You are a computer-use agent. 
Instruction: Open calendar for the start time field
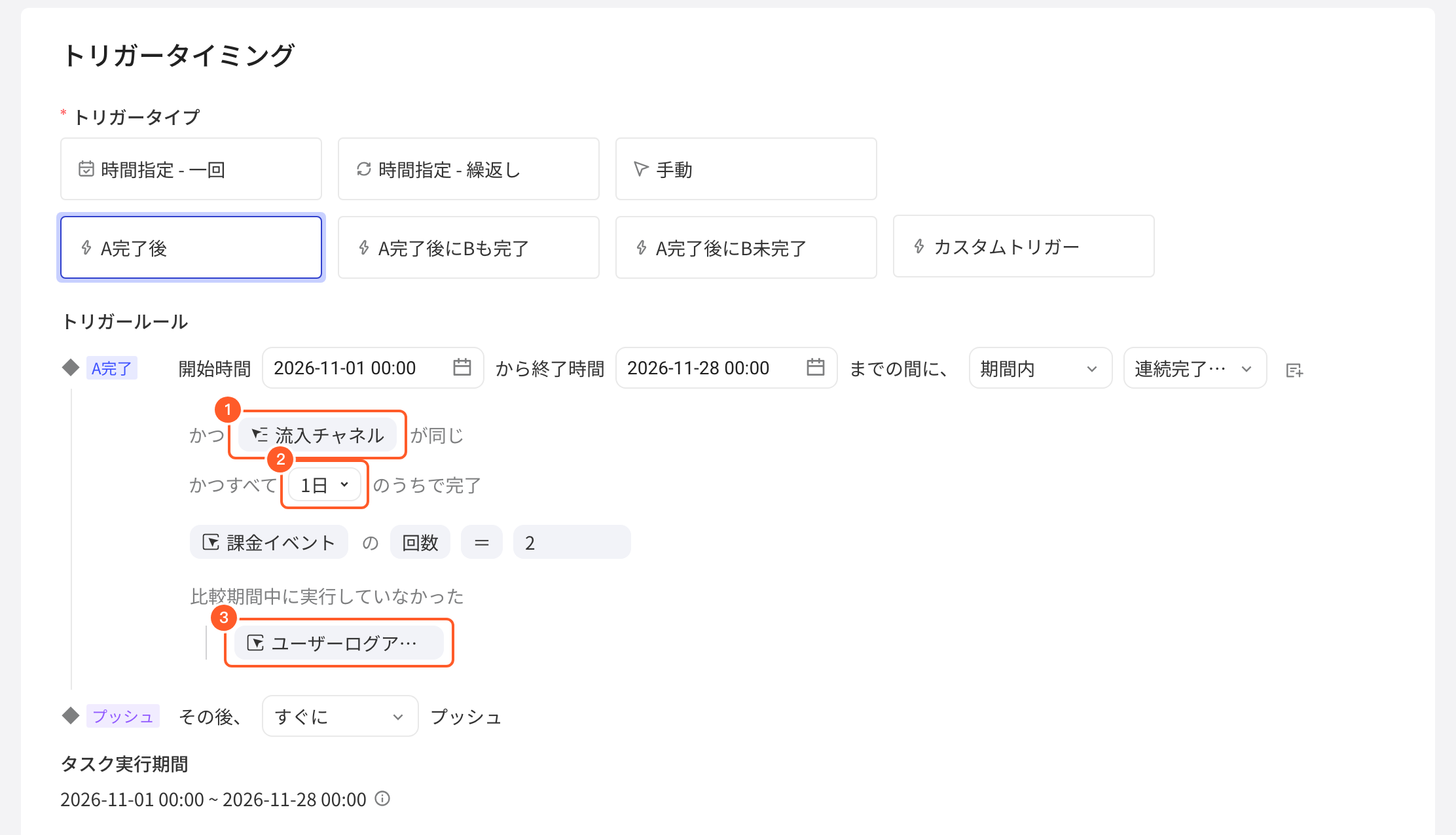[x=462, y=367]
